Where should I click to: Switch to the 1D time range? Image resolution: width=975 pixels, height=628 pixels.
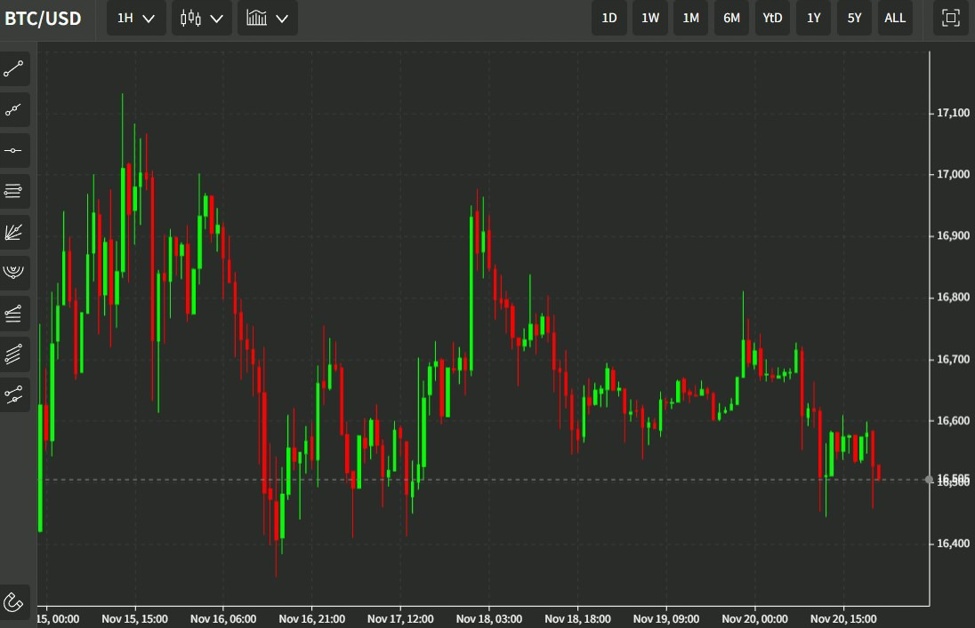coord(609,18)
